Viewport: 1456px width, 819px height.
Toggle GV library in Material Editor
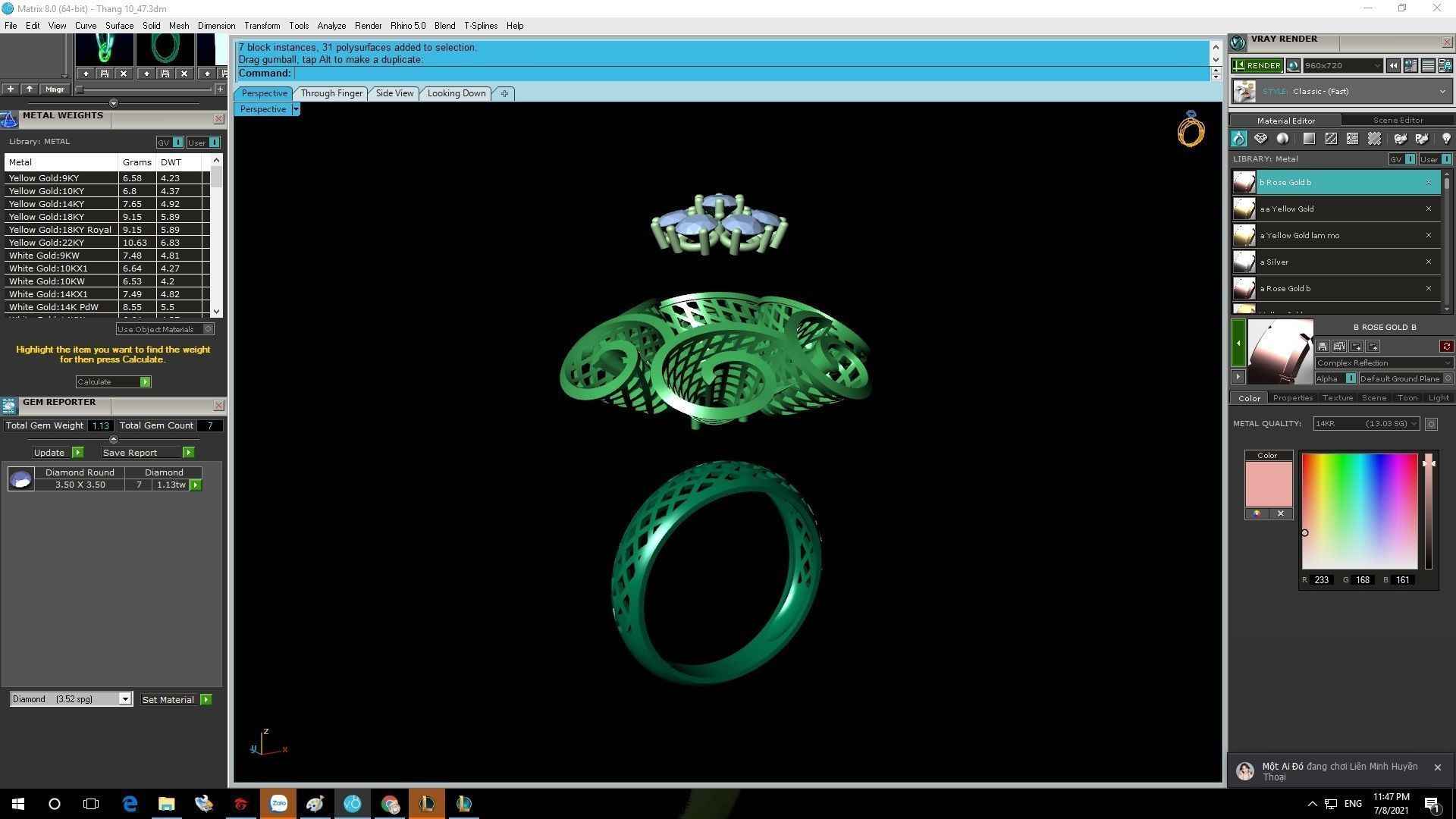tap(1402, 159)
